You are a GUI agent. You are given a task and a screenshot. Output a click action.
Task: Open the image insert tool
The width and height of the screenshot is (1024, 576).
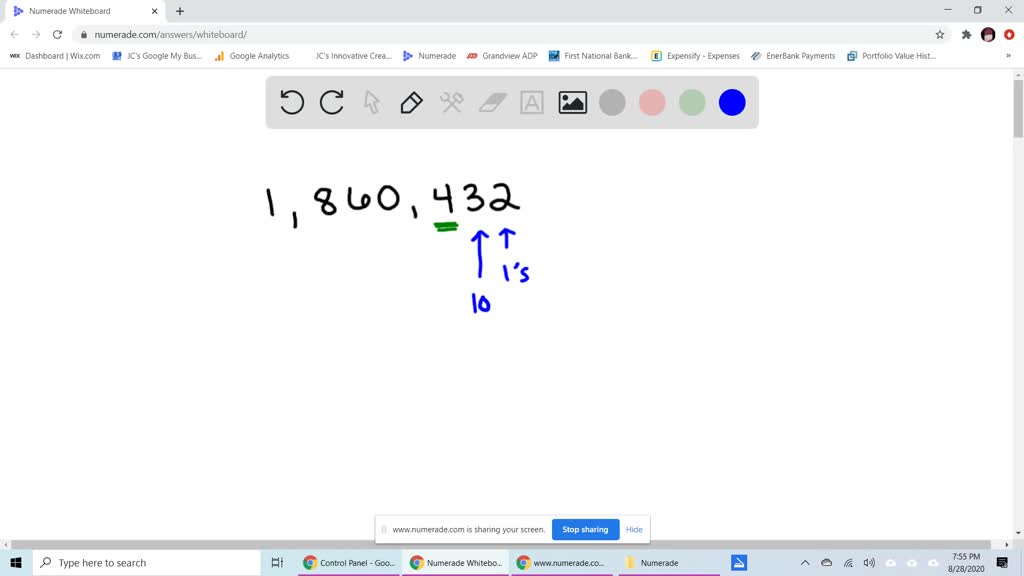(571, 102)
